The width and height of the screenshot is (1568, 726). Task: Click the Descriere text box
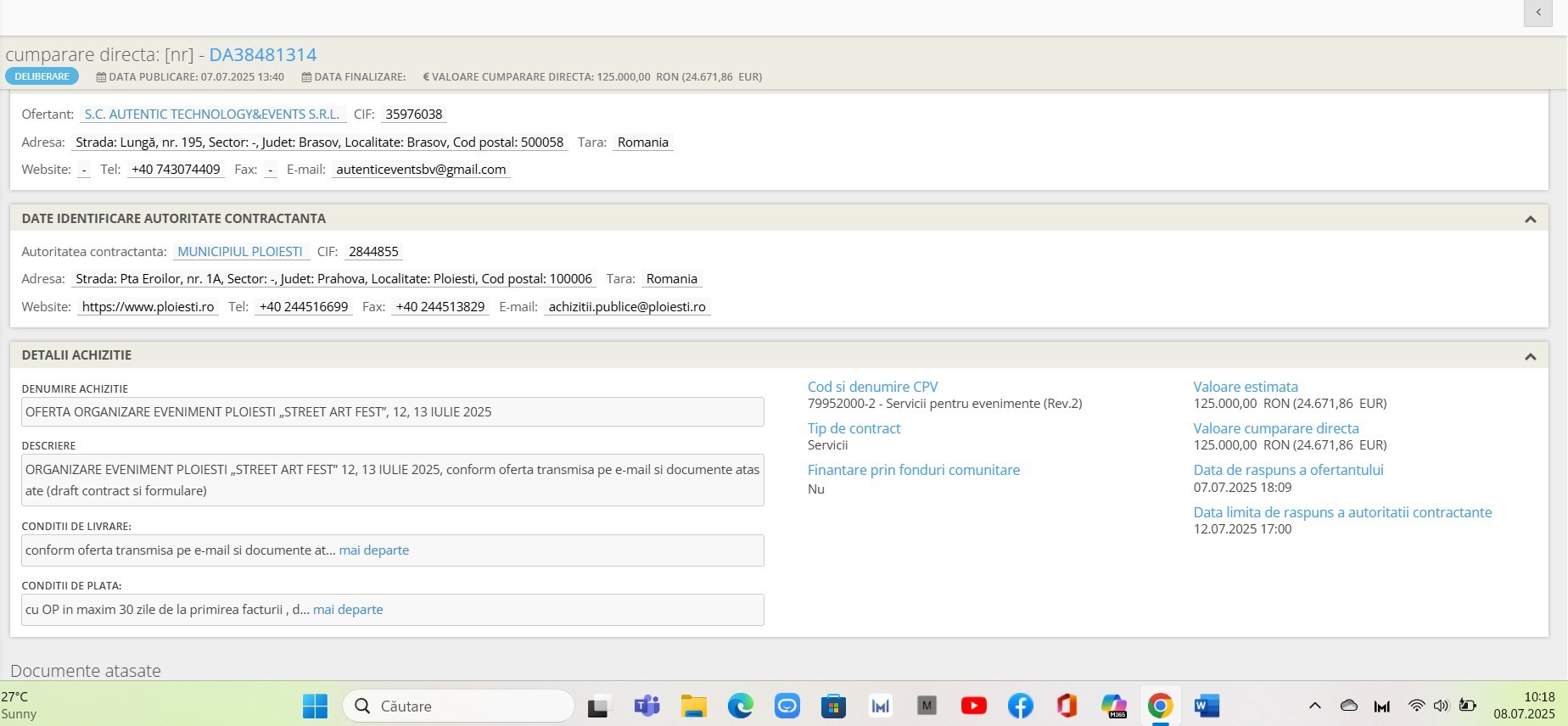point(392,480)
